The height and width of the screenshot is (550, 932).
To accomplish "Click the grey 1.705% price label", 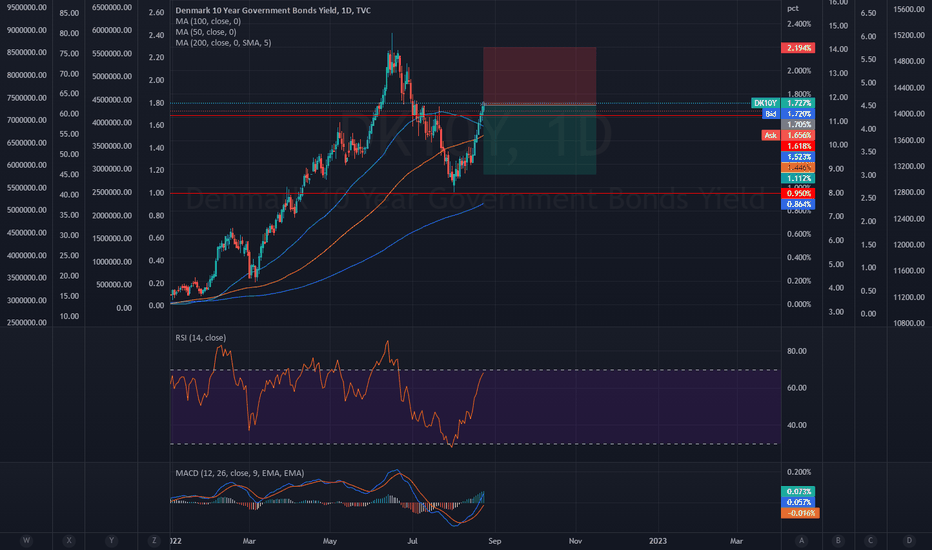I will (798, 124).
